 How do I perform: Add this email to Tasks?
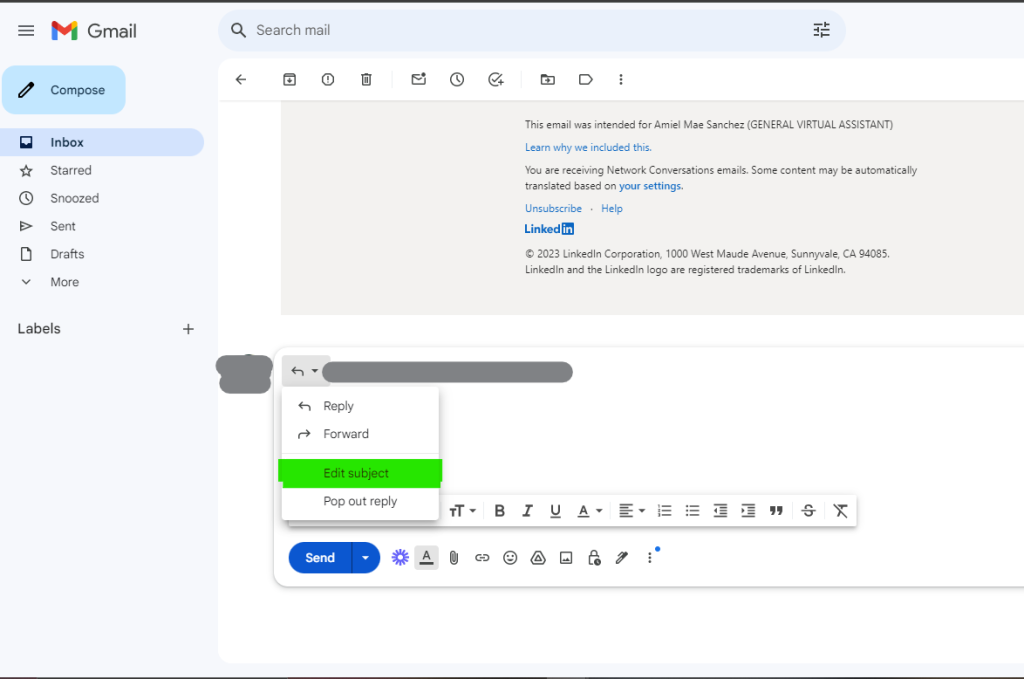click(x=496, y=80)
